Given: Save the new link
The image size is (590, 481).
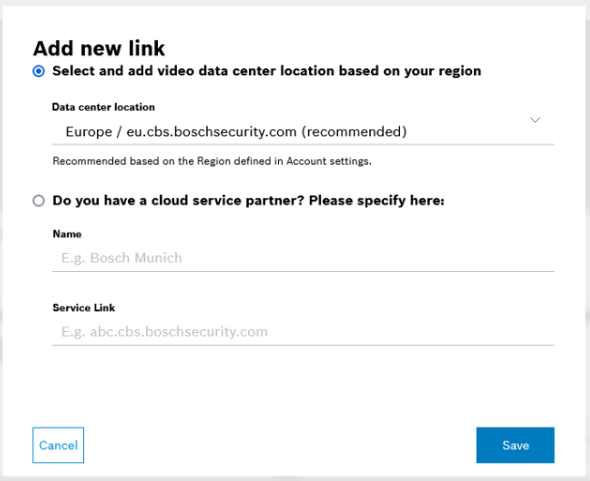Looking at the screenshot, I should coord(515,445).
